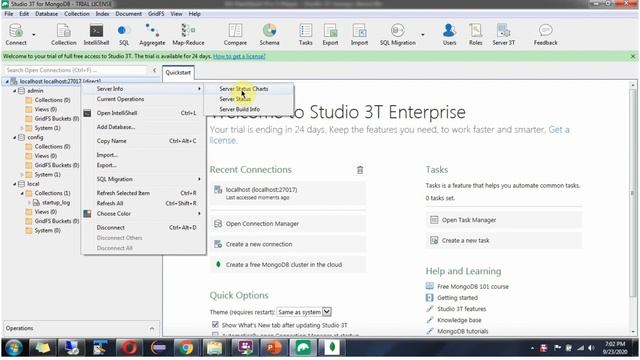Click the How to get a license link
640x360 pixels.
(x=239, y=56)
